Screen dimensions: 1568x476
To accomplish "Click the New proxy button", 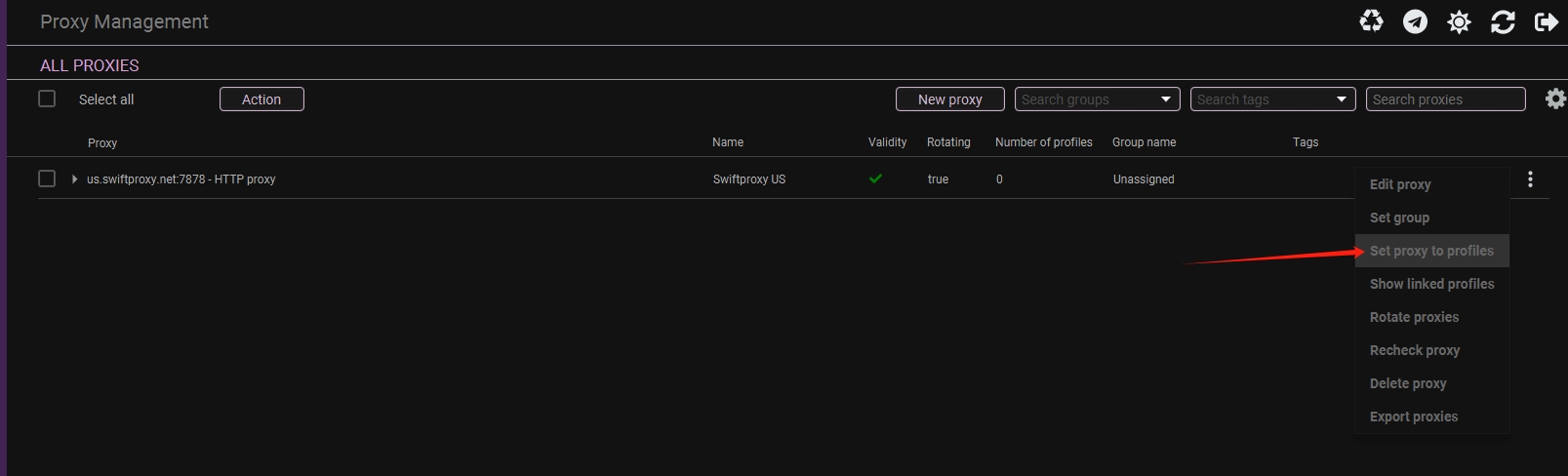I will [x=950, y=99].
